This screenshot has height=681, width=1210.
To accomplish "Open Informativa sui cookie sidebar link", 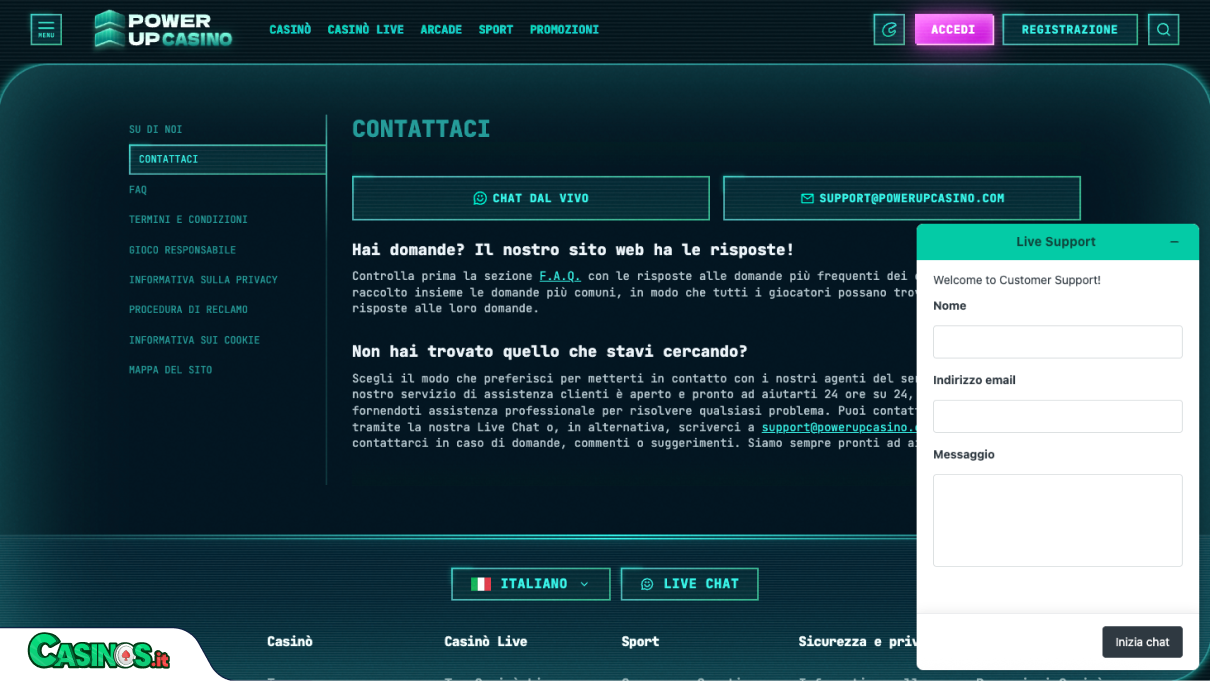I will tap(194, 340).
